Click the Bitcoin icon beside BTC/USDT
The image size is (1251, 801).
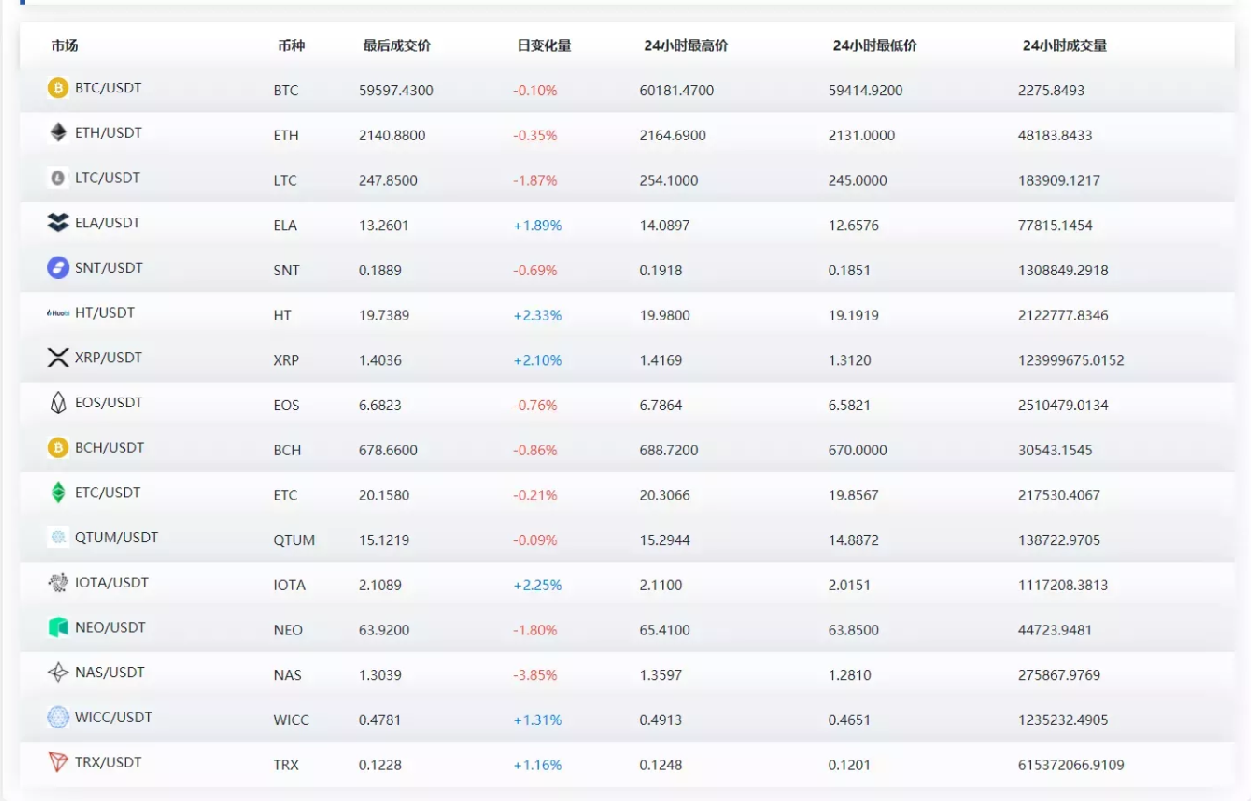[58, 88]
